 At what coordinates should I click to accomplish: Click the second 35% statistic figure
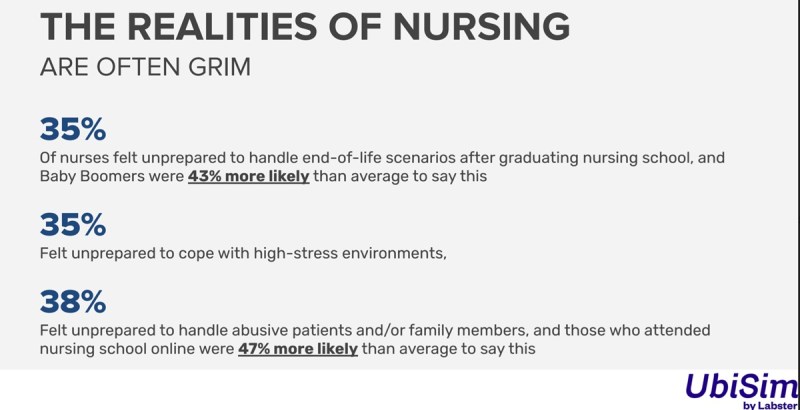73,225
